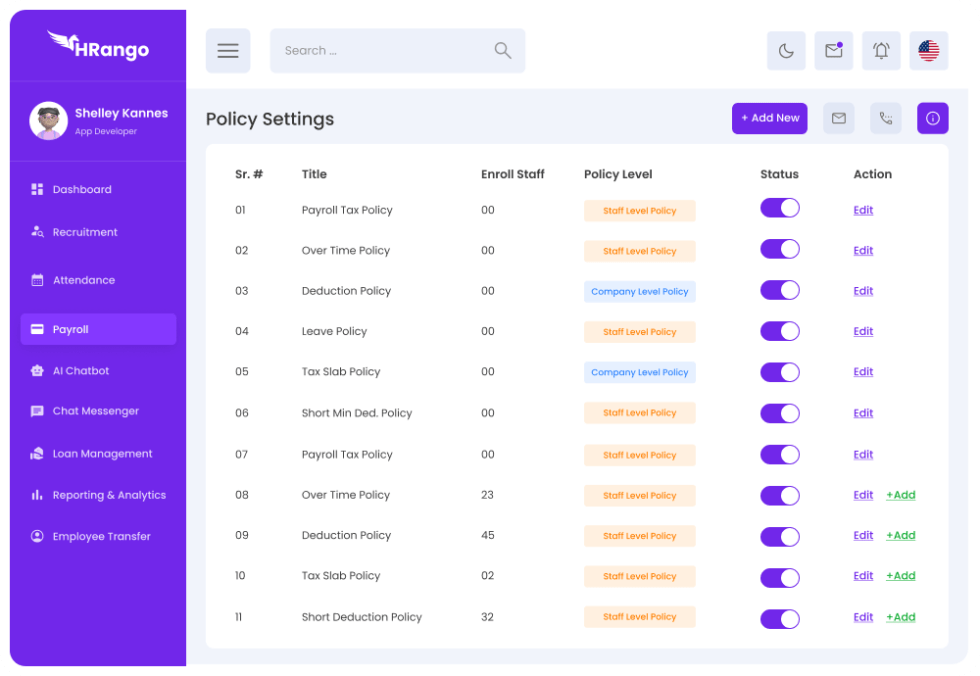Click the + Add New button
This screenshot has width=980, height=676.
[x=769, y=118]
